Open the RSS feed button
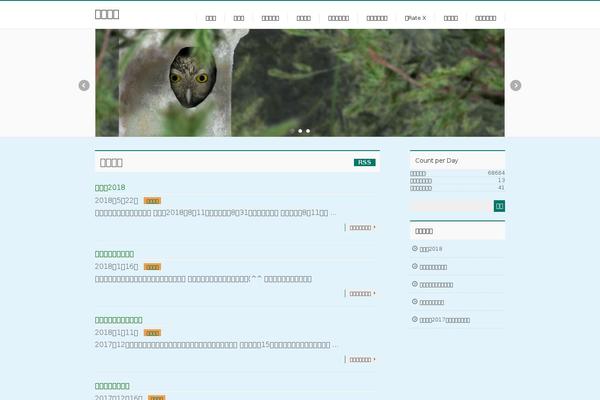The width and height of the screenshot is (600, 400). coord(364,162)
